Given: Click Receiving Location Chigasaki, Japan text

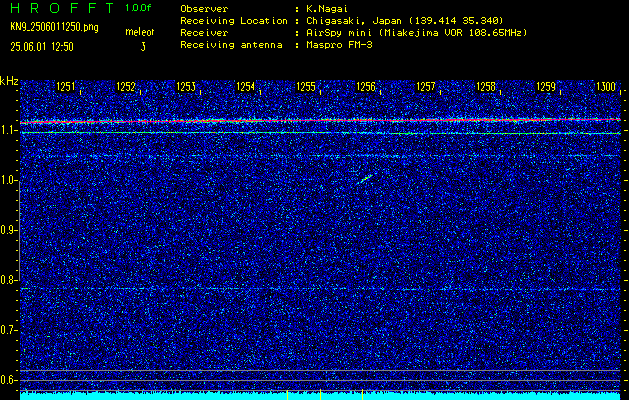Looking at the screenshot, I should tap(404, 21).
